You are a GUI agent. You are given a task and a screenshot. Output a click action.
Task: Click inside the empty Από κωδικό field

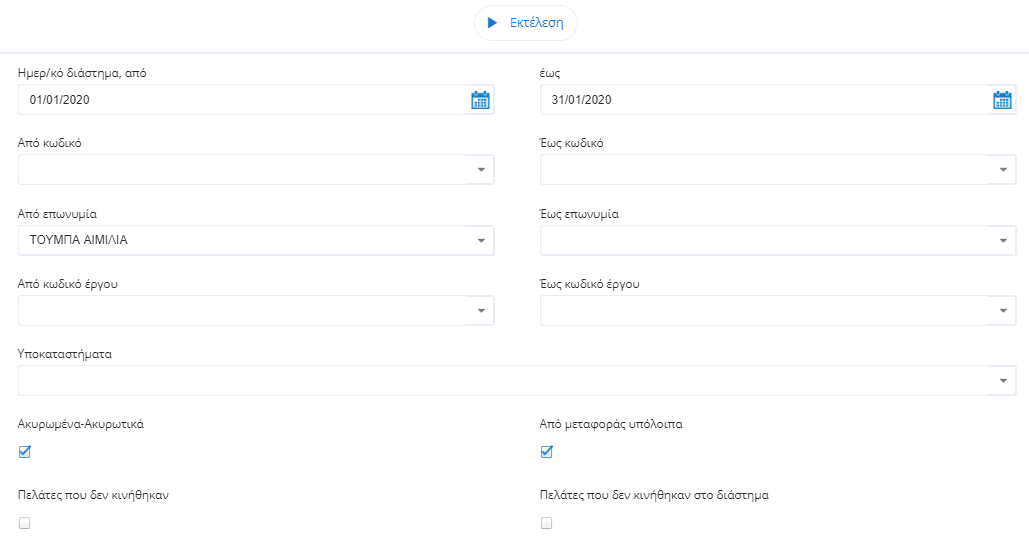click(240, 170)
